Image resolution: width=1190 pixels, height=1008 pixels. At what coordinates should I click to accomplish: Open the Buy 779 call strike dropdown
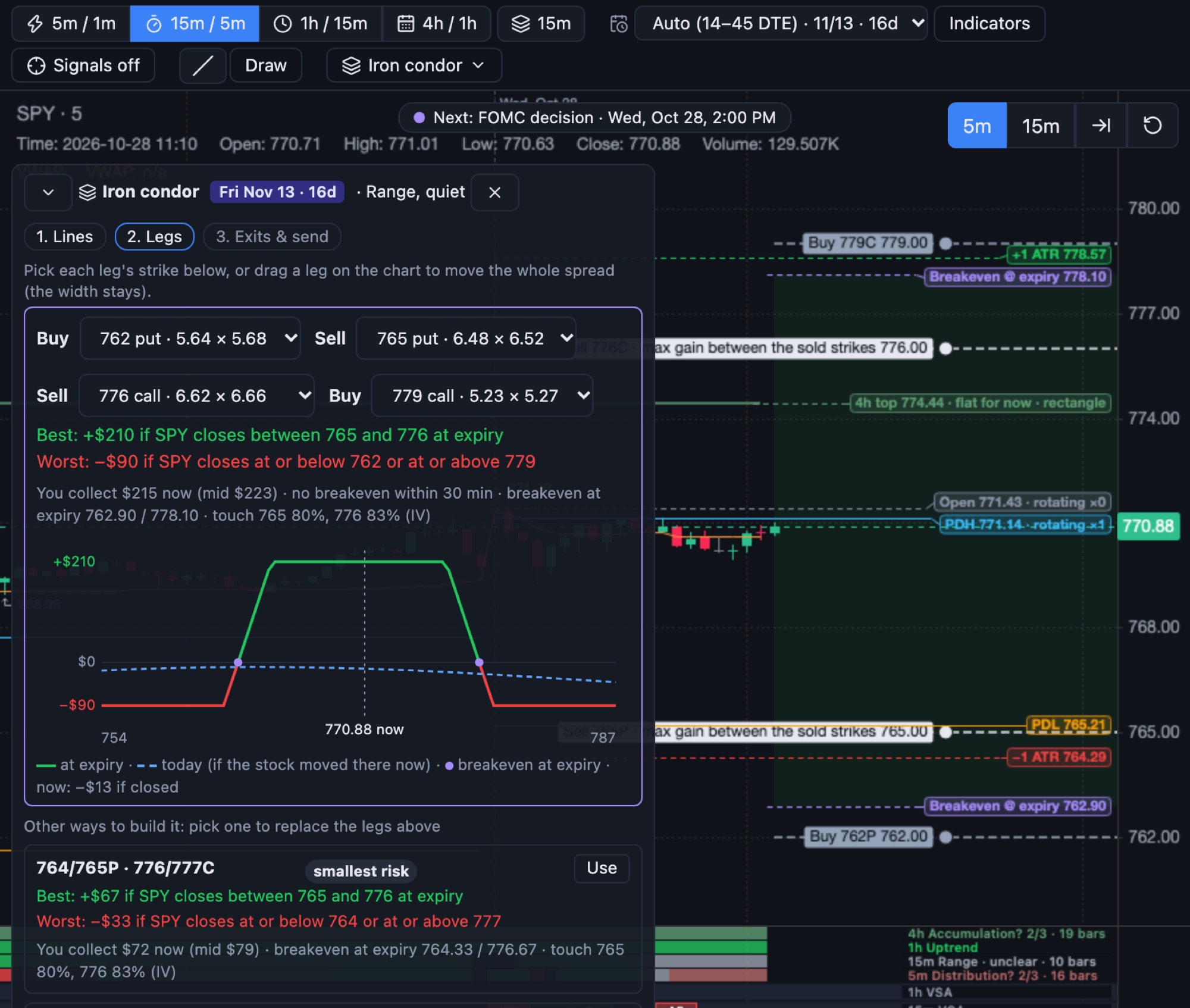point(482,396)
